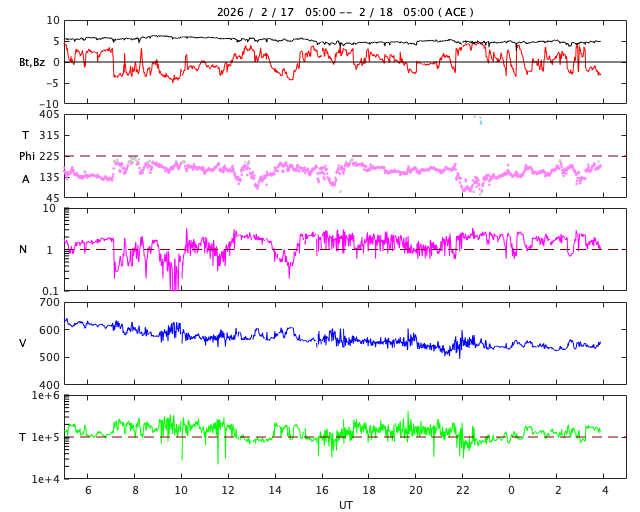This screenshot has width=640, height=512.
Task: Click the 12 tick on the UT axis
Action: (228, 490)
